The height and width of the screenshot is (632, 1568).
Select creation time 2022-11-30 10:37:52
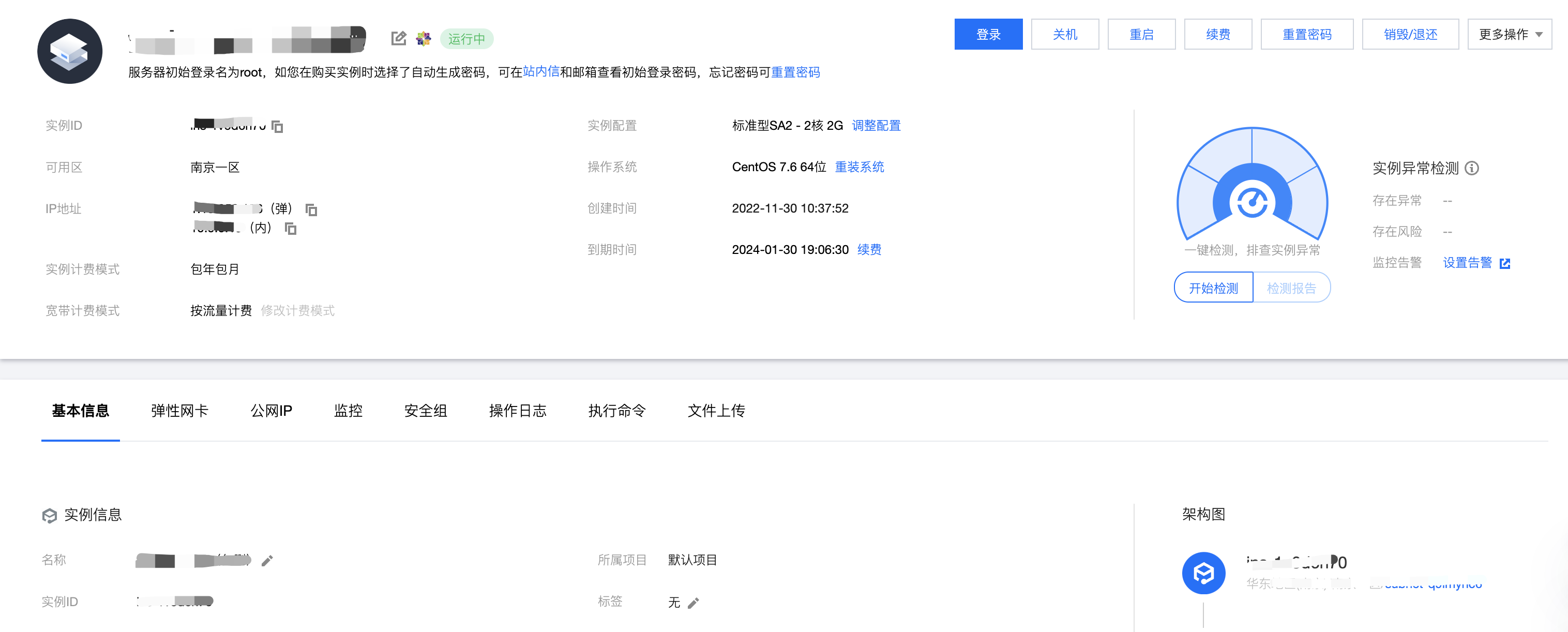click(x=790, y=208)
